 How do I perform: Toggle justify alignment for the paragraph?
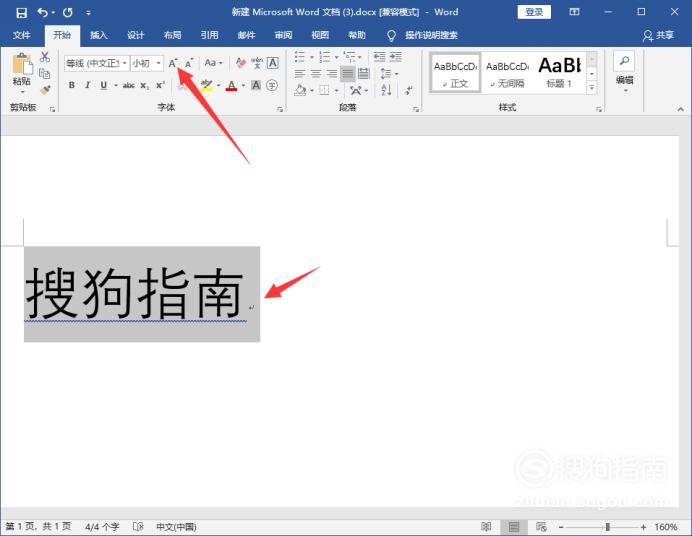coord(348,73)
